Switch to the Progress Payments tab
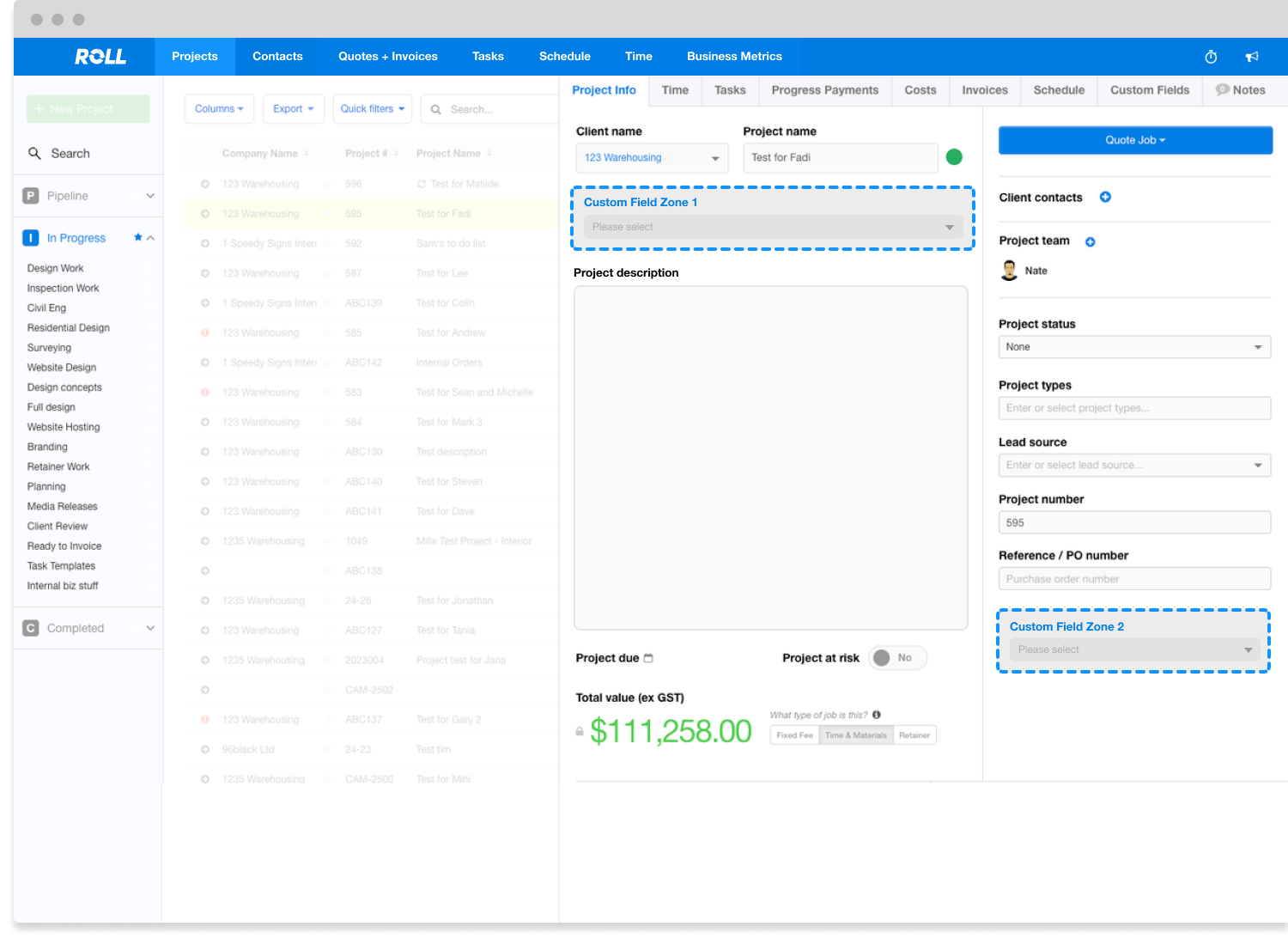1288x945 pixels. pyautogui.click(x=824, y=90)
